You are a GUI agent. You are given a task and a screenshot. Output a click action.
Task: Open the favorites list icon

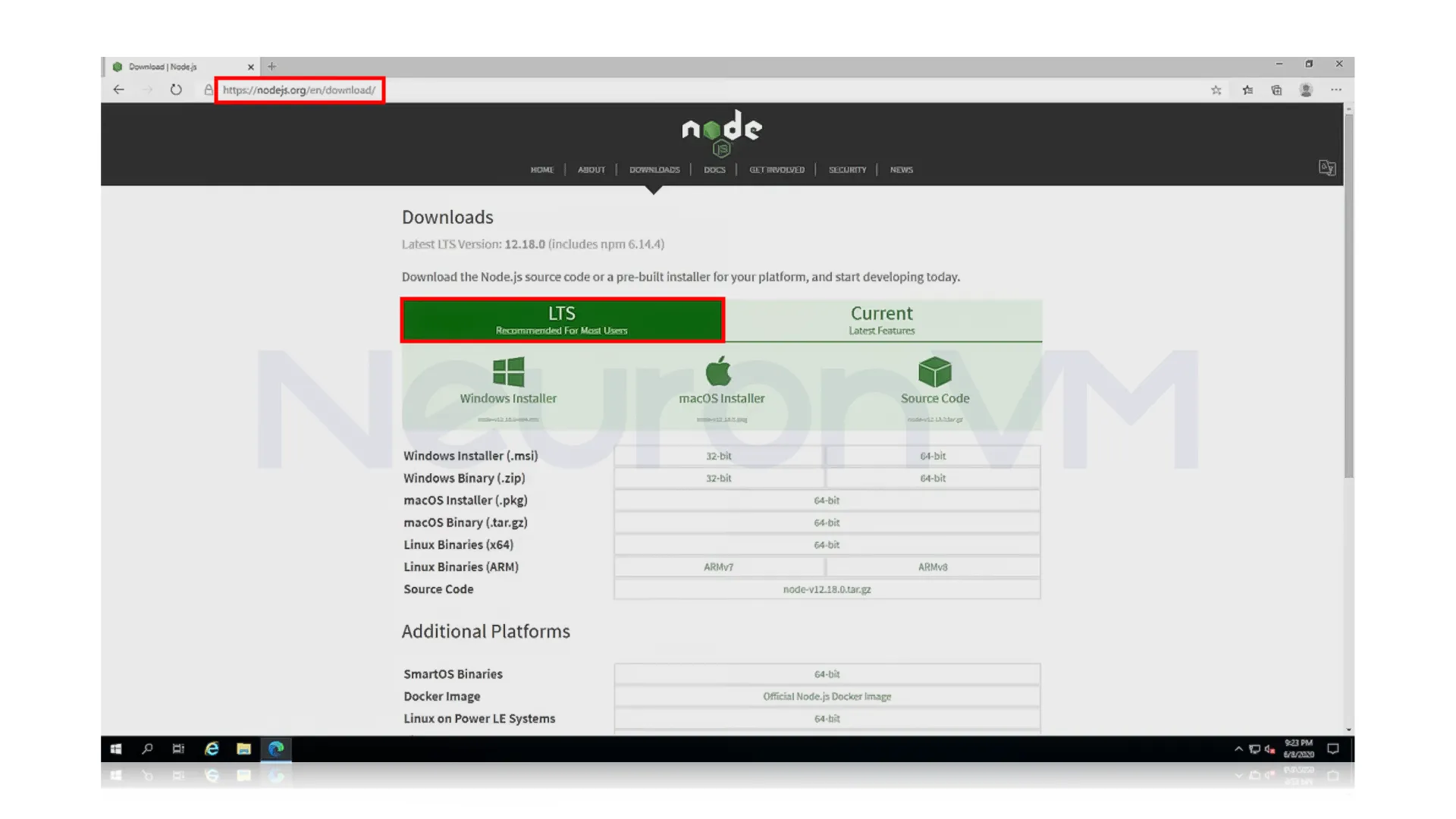click(x=1247, y=90)
